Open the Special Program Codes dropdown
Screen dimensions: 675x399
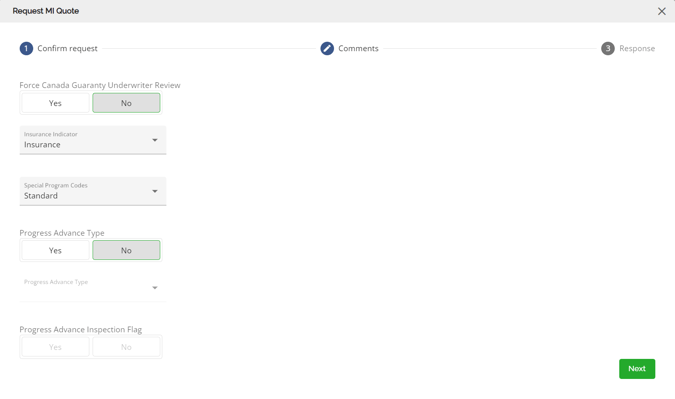pyautogui.click(x=93, y=191)
